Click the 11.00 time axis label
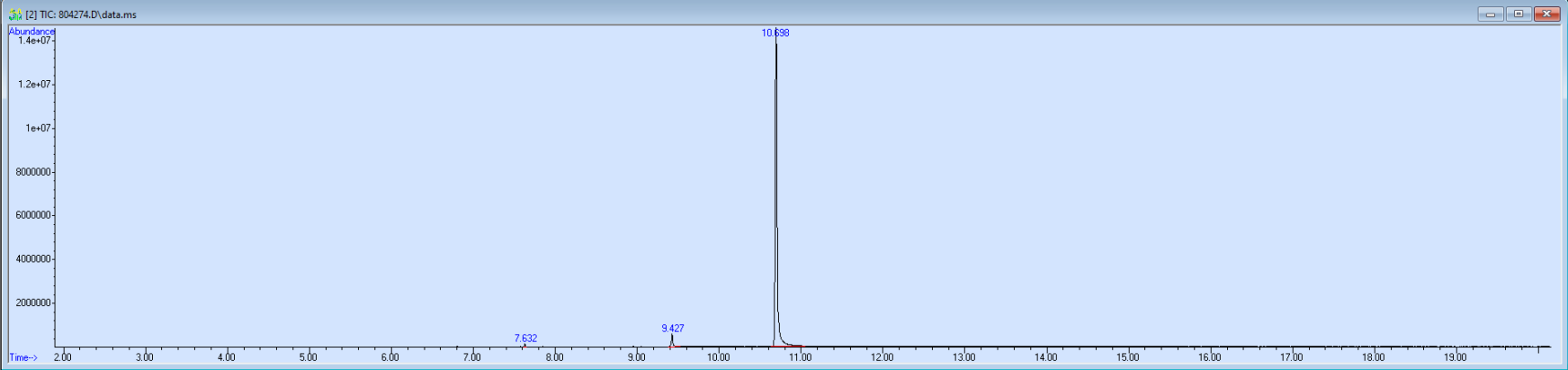 pyautogui.click(x=801, y=357)
